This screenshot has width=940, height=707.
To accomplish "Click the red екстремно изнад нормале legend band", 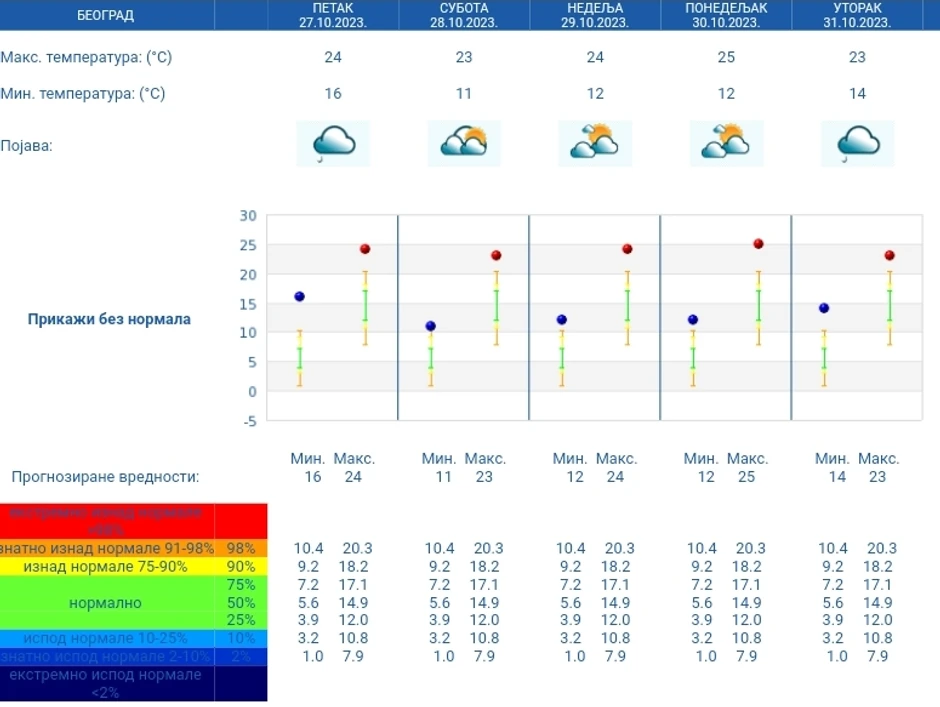I will (x=105, y=521).
